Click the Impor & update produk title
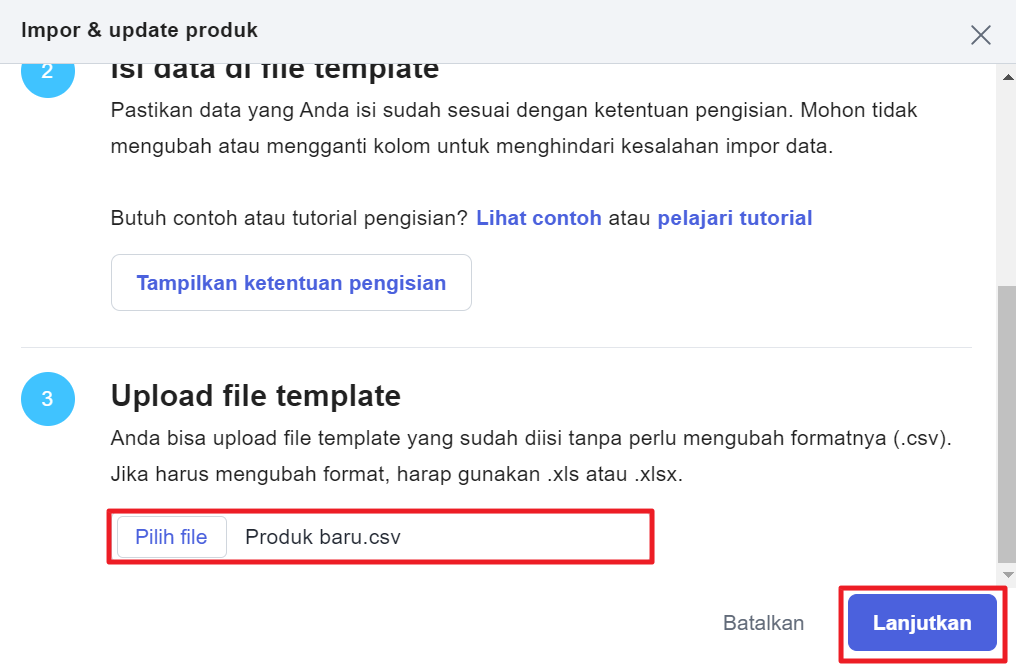1016x672 pixels. click(x=139, y=30)
